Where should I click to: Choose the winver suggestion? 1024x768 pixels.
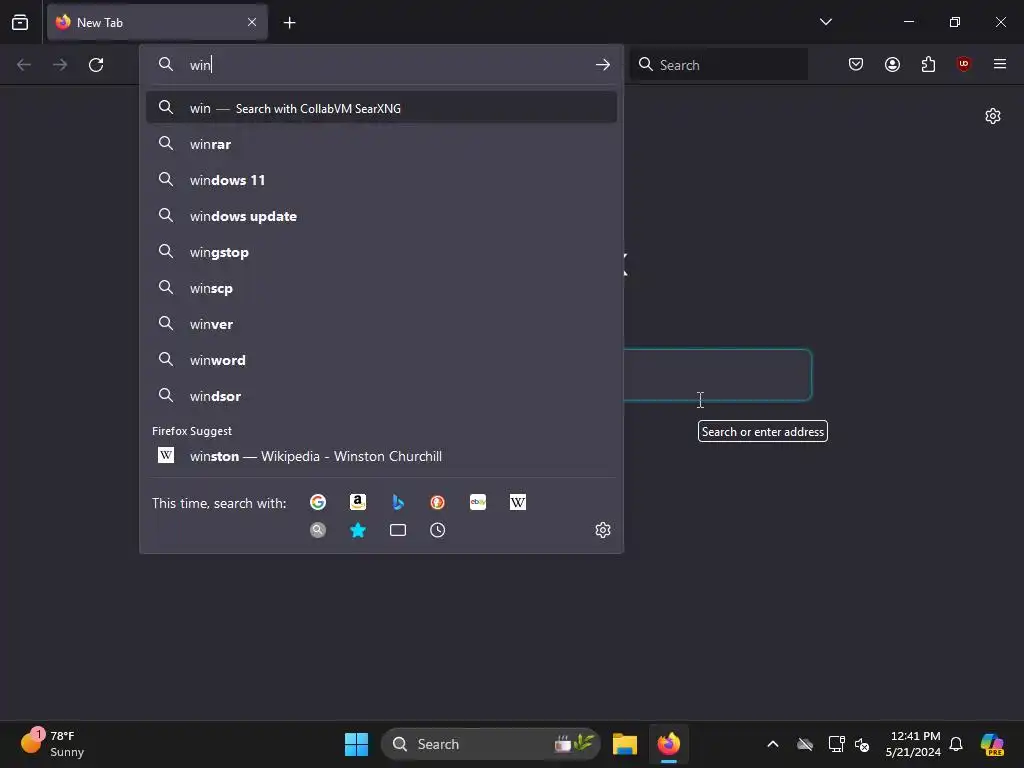pos(381,323)
